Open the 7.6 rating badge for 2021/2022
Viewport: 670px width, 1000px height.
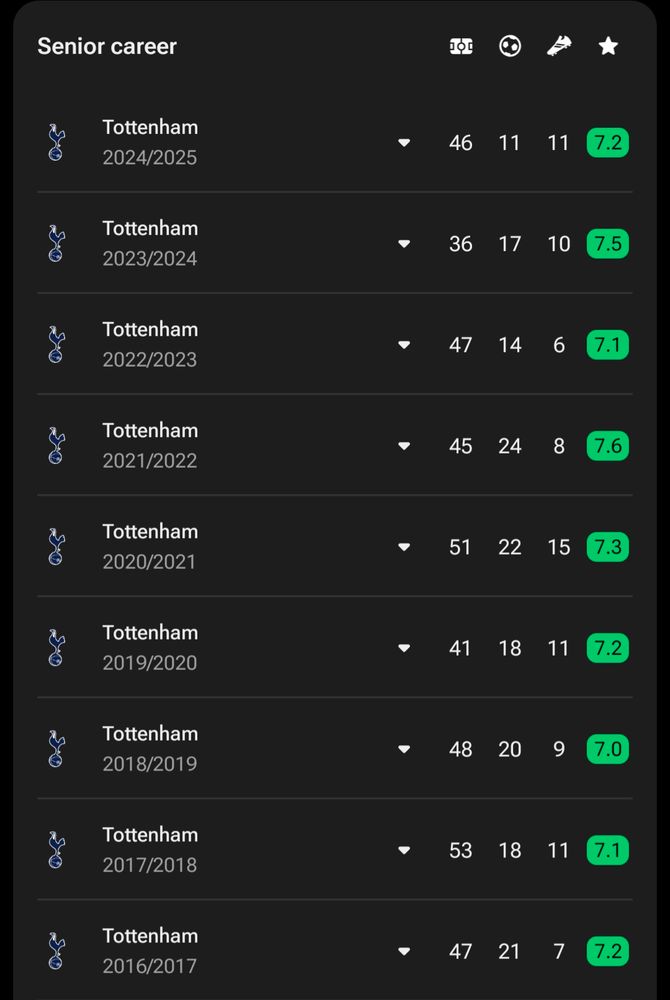click(608, 446)
